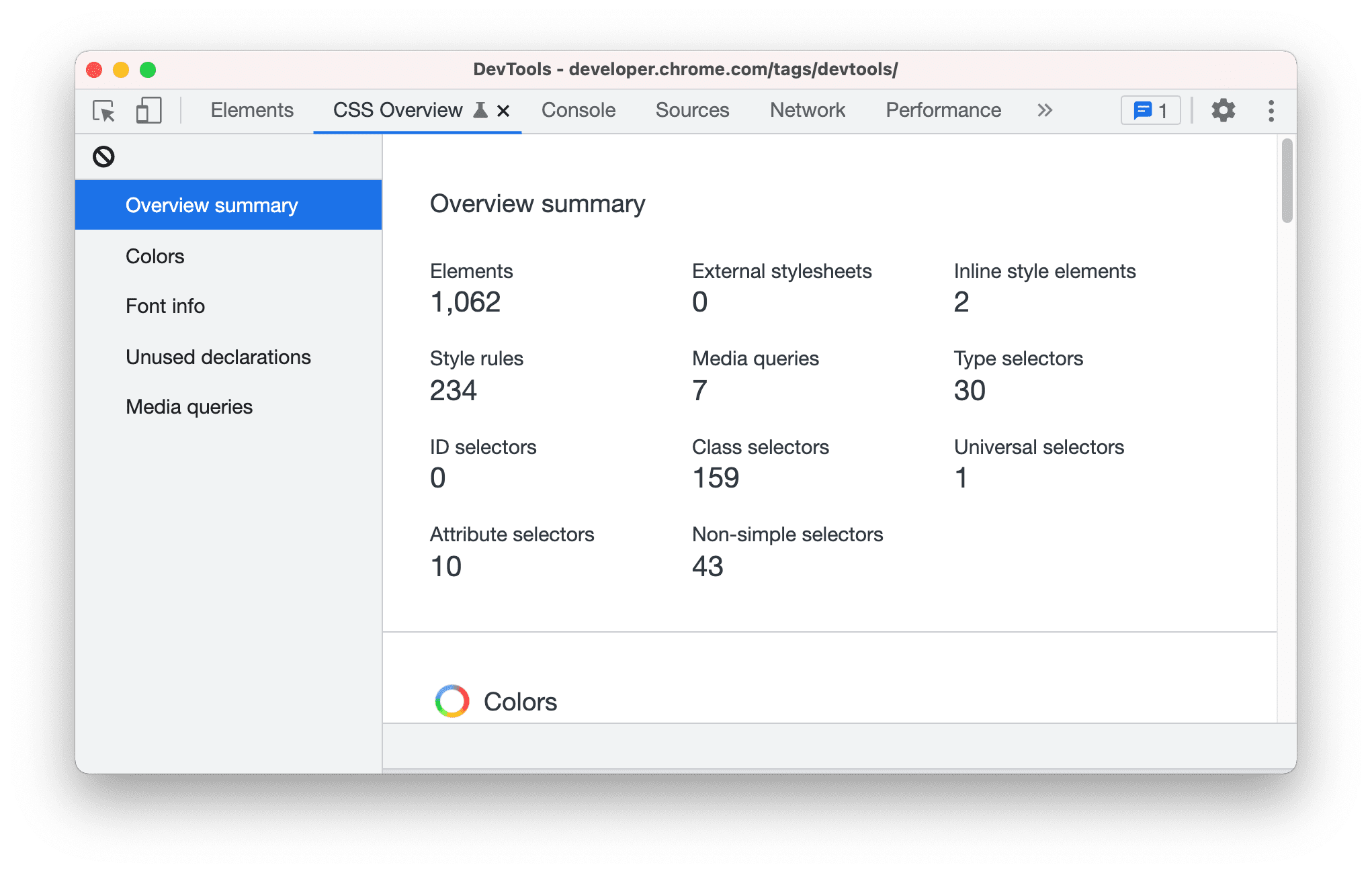Screen dimensions: 1372x873
Task: Click the expand panels chevron icon
Action: tap(1046, 110)
